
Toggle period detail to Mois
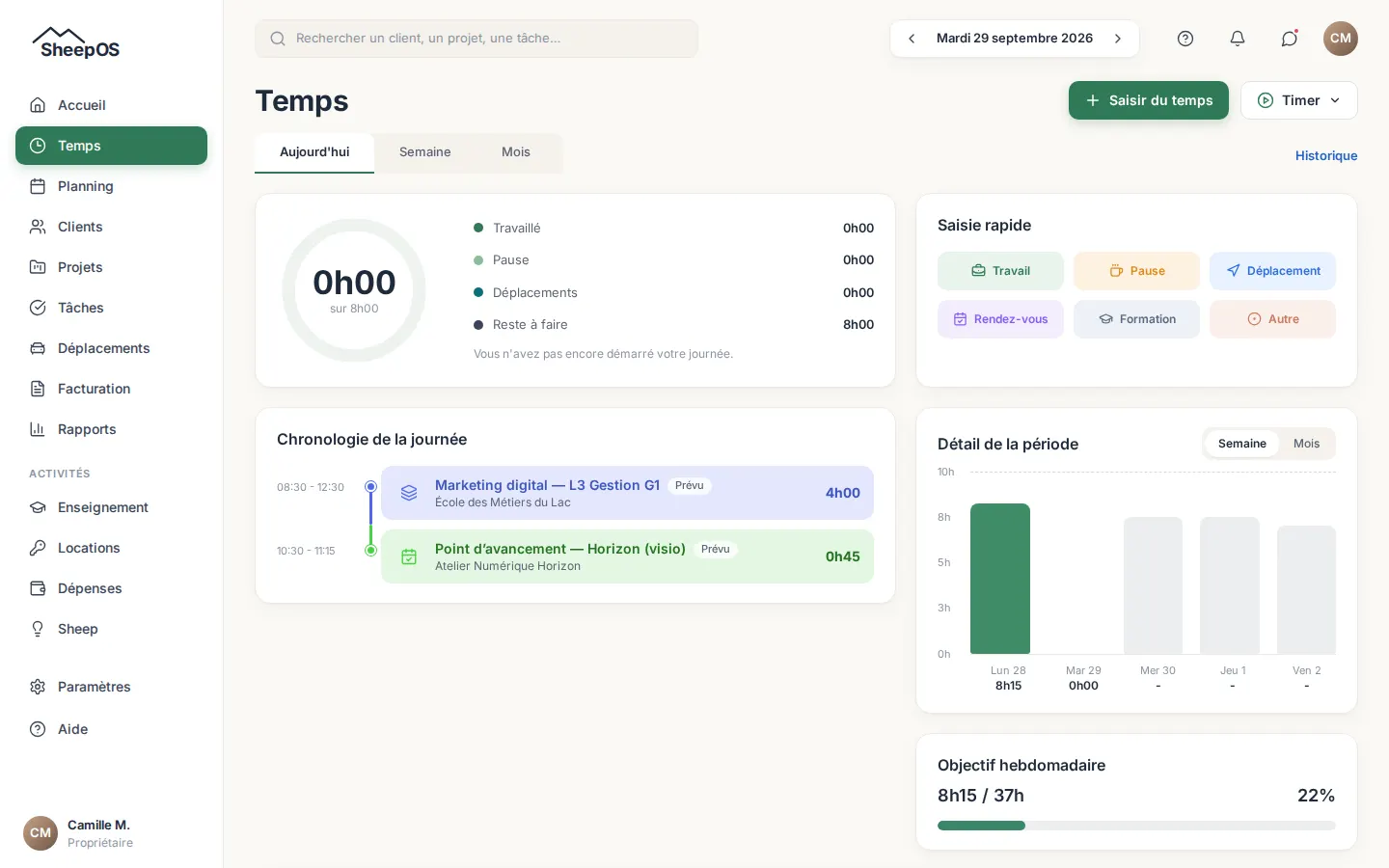[x=1306, y=444]
